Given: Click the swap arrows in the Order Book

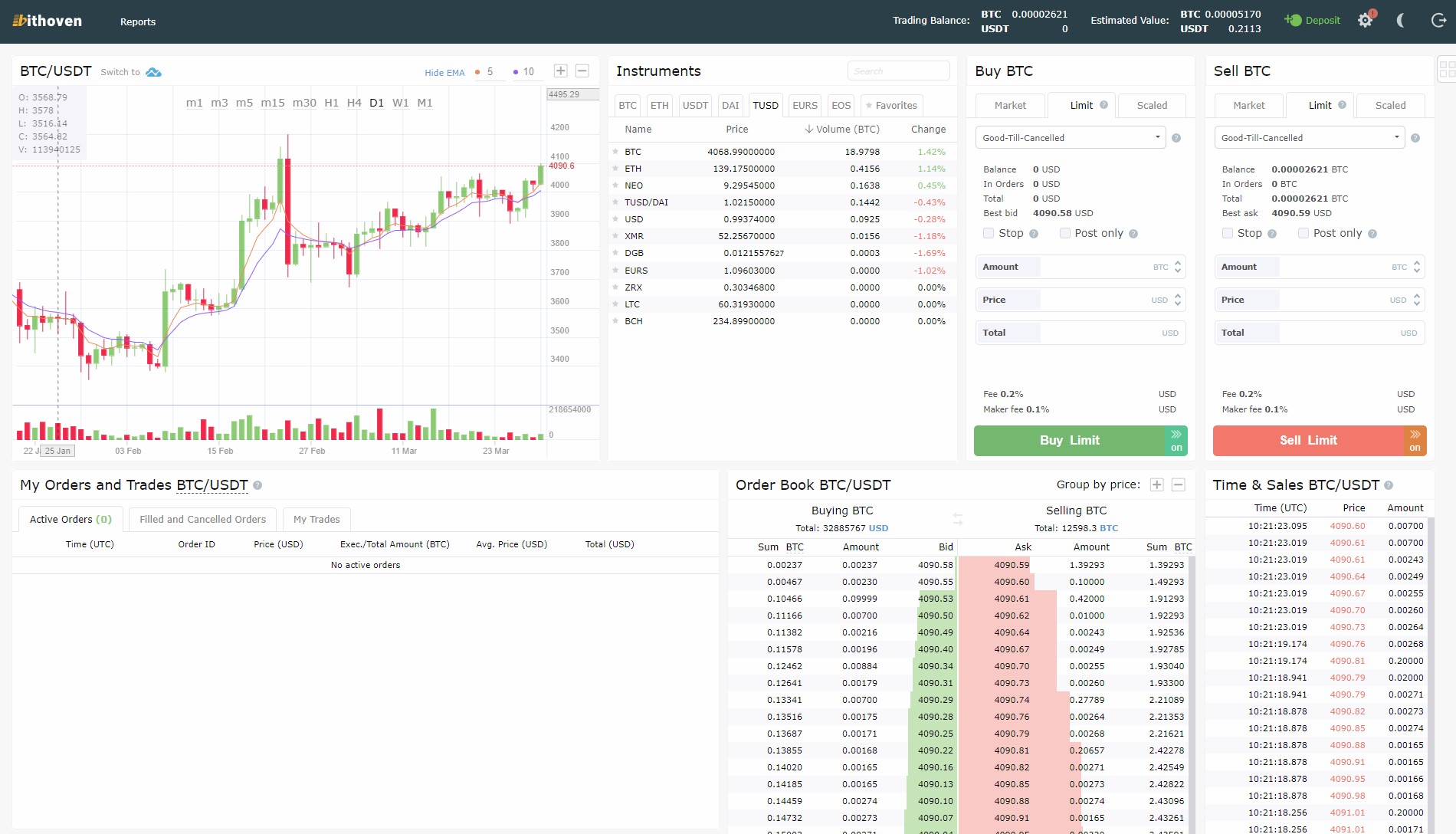Looking at the screenshot, I should pos(958,519).
